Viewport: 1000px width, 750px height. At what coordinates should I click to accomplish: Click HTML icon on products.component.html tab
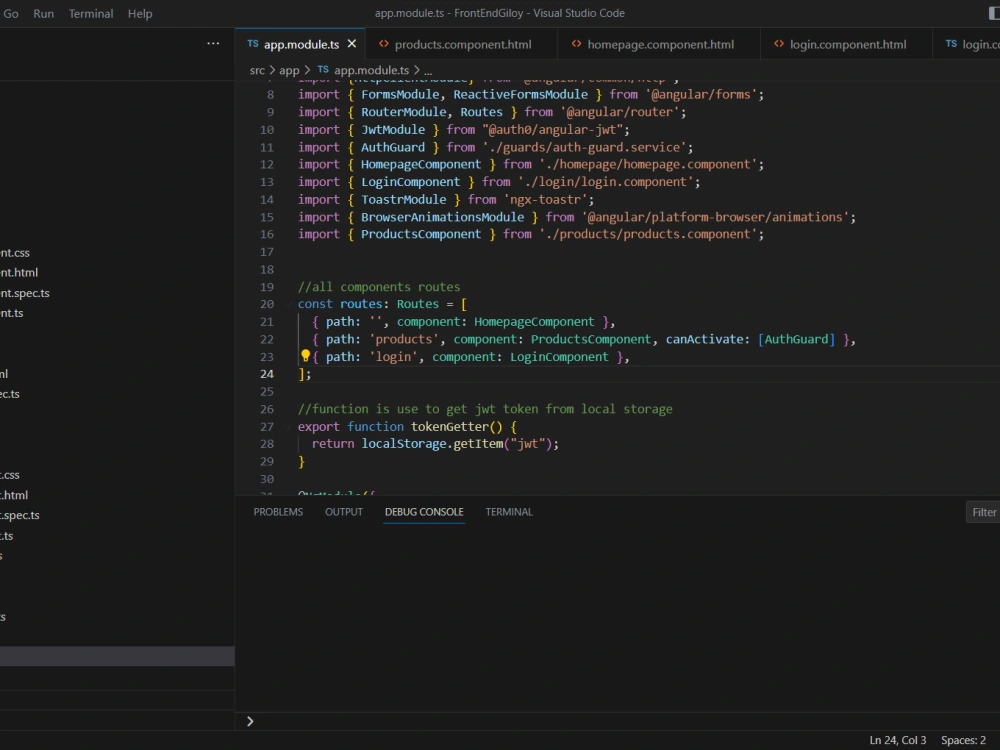(x=383, y=44)
